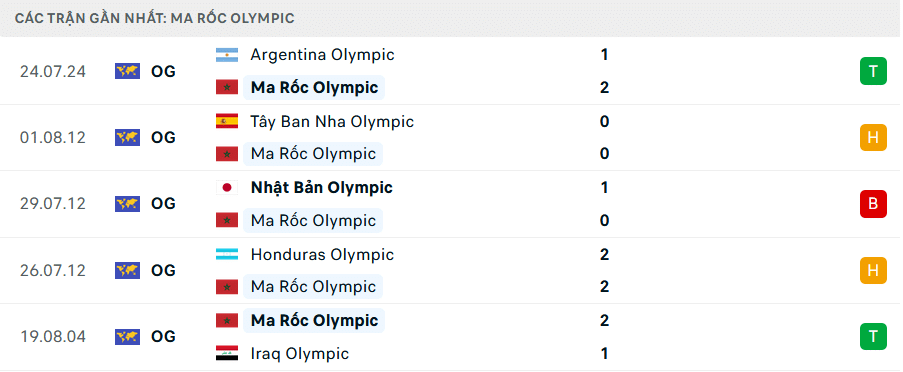Click the green T badge for 19.08.04
This screenshot has height=372, width=903.
coord(873,337)
